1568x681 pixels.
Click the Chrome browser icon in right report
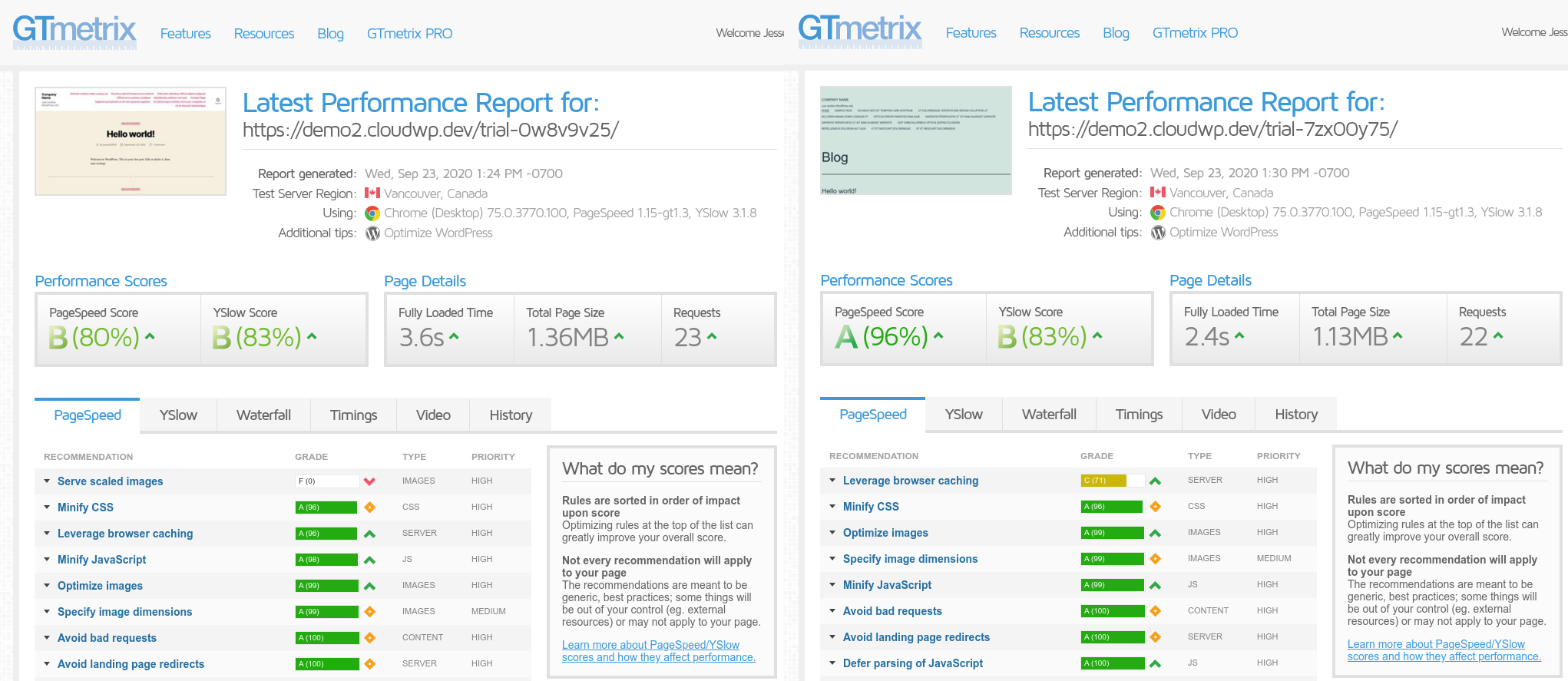pyautogui.click(x=1158, y=213)
